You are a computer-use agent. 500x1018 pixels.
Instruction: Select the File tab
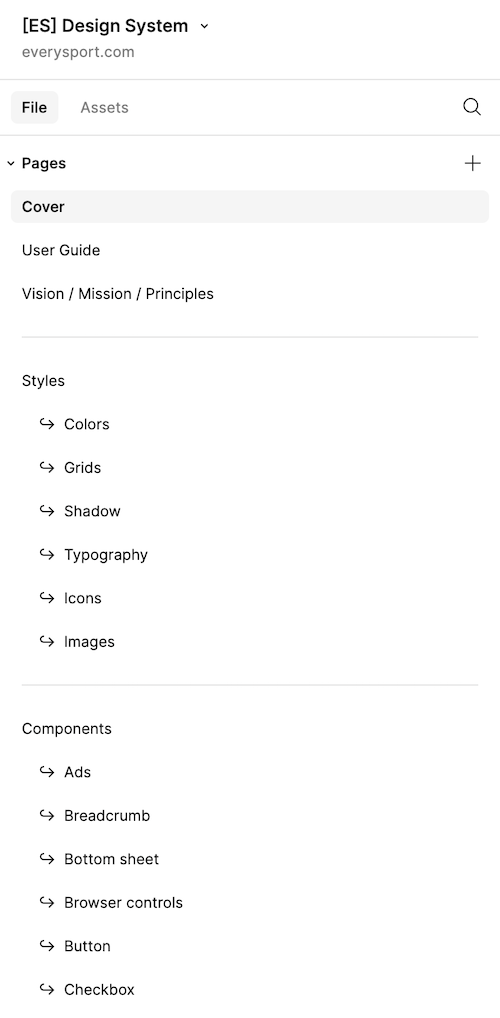34,108
